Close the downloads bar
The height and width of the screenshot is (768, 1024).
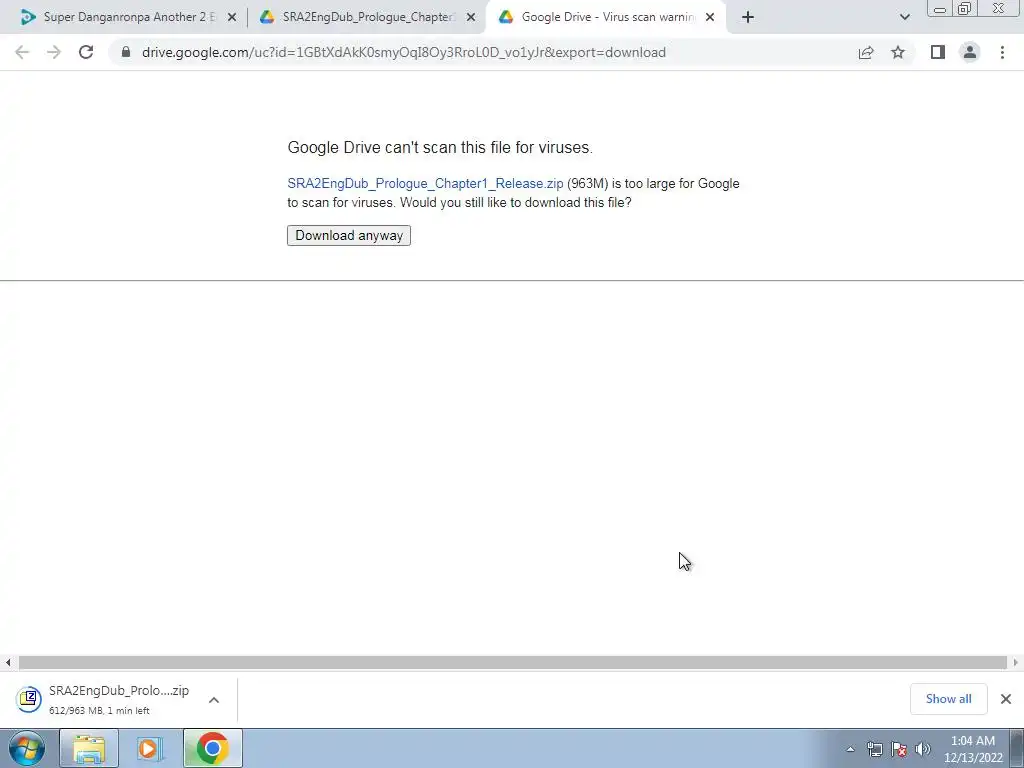click(x=1006, y=699)
